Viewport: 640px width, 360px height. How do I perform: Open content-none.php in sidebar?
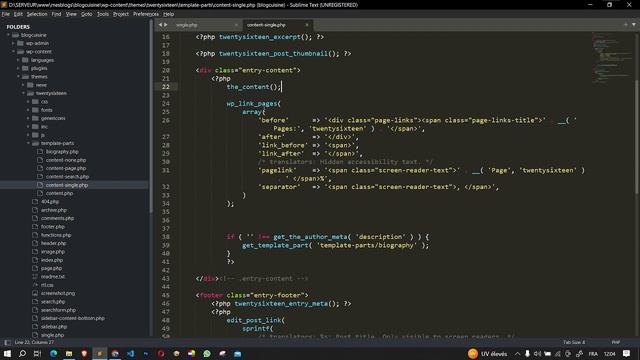pyautogui.click(x=66, y=160)
